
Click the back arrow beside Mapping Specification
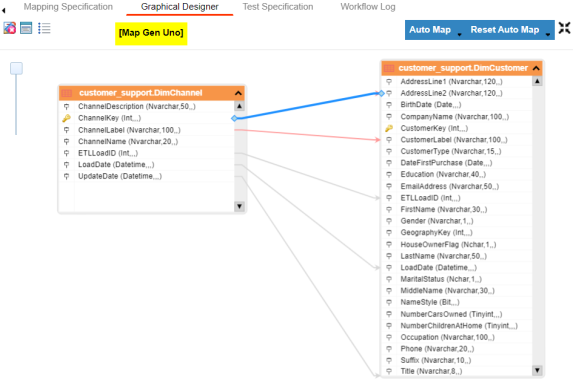click(3, 10)
